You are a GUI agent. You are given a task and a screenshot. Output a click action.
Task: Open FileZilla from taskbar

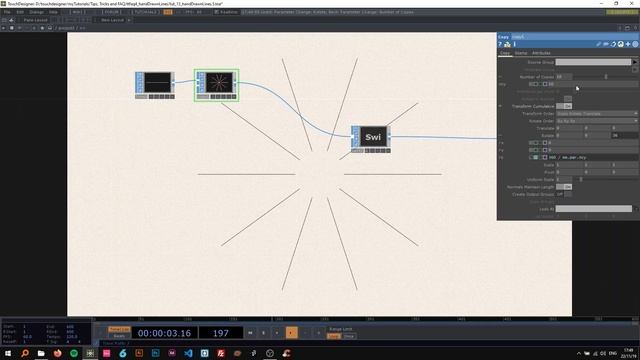point(221,353)
